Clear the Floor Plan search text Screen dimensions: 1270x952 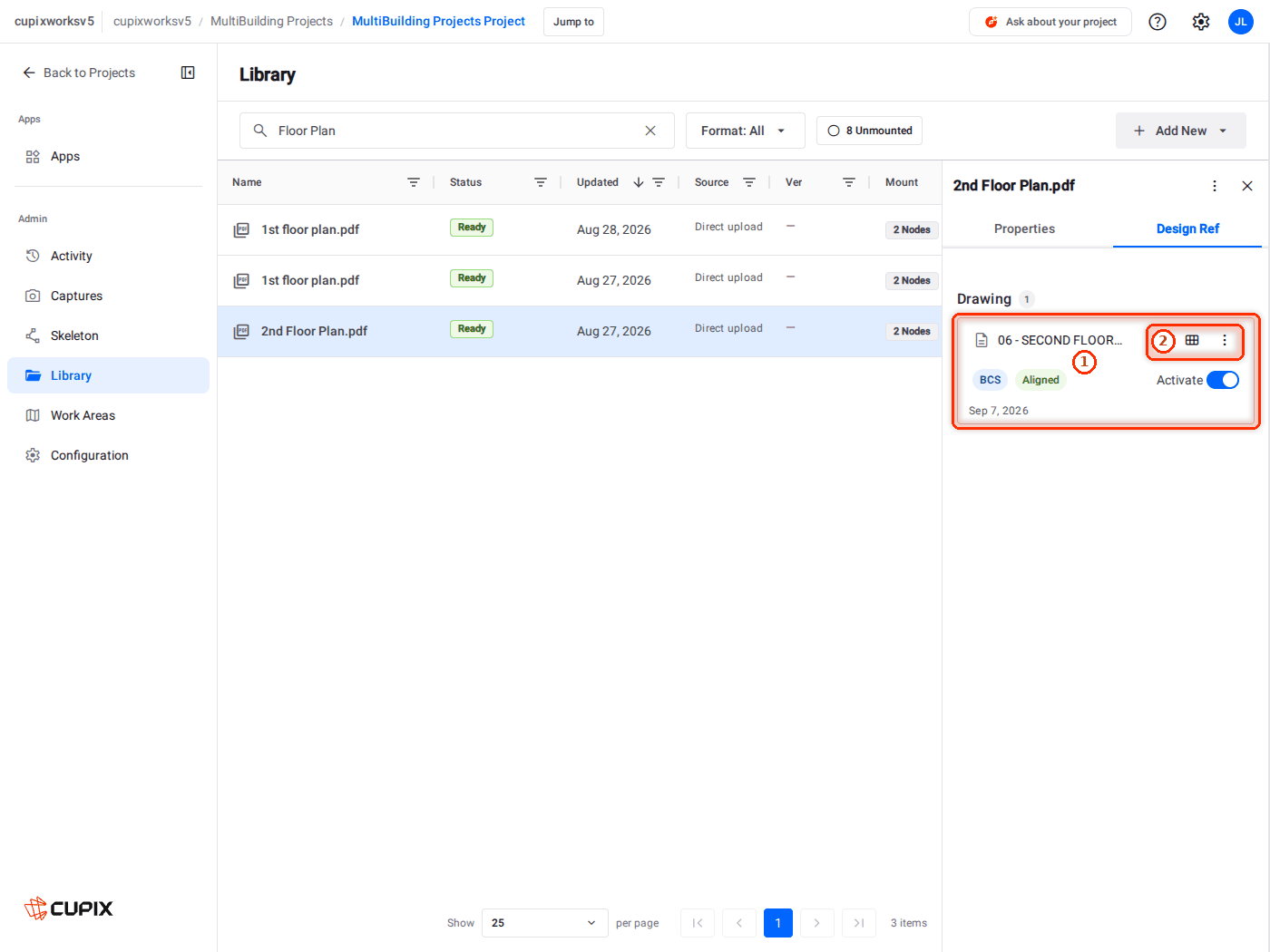tap(650, 131)
